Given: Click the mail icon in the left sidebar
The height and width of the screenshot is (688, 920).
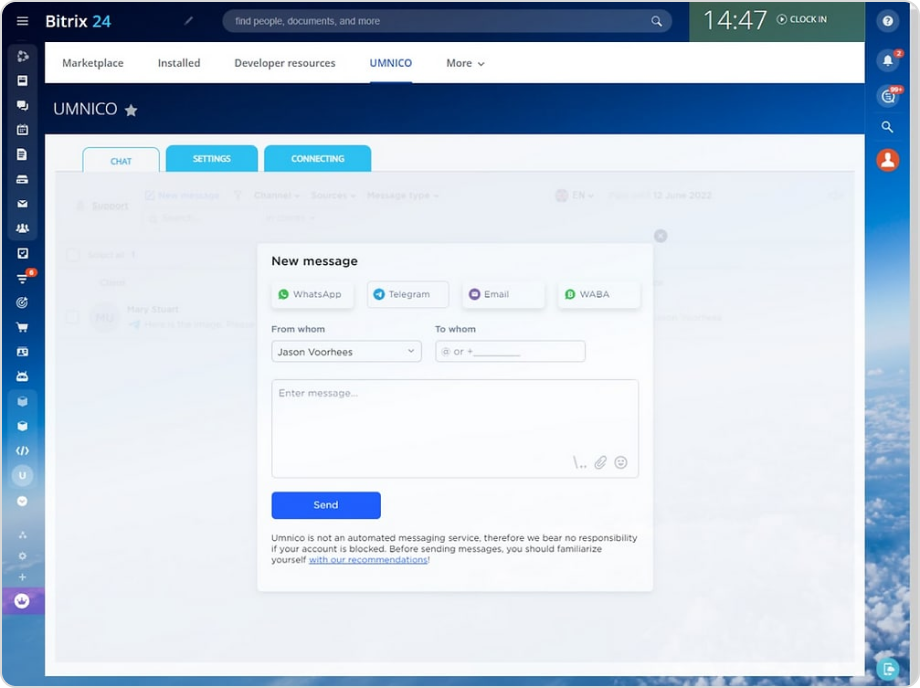Looking at the screenshot, I should pyautogui.click(x=22, y=203).
